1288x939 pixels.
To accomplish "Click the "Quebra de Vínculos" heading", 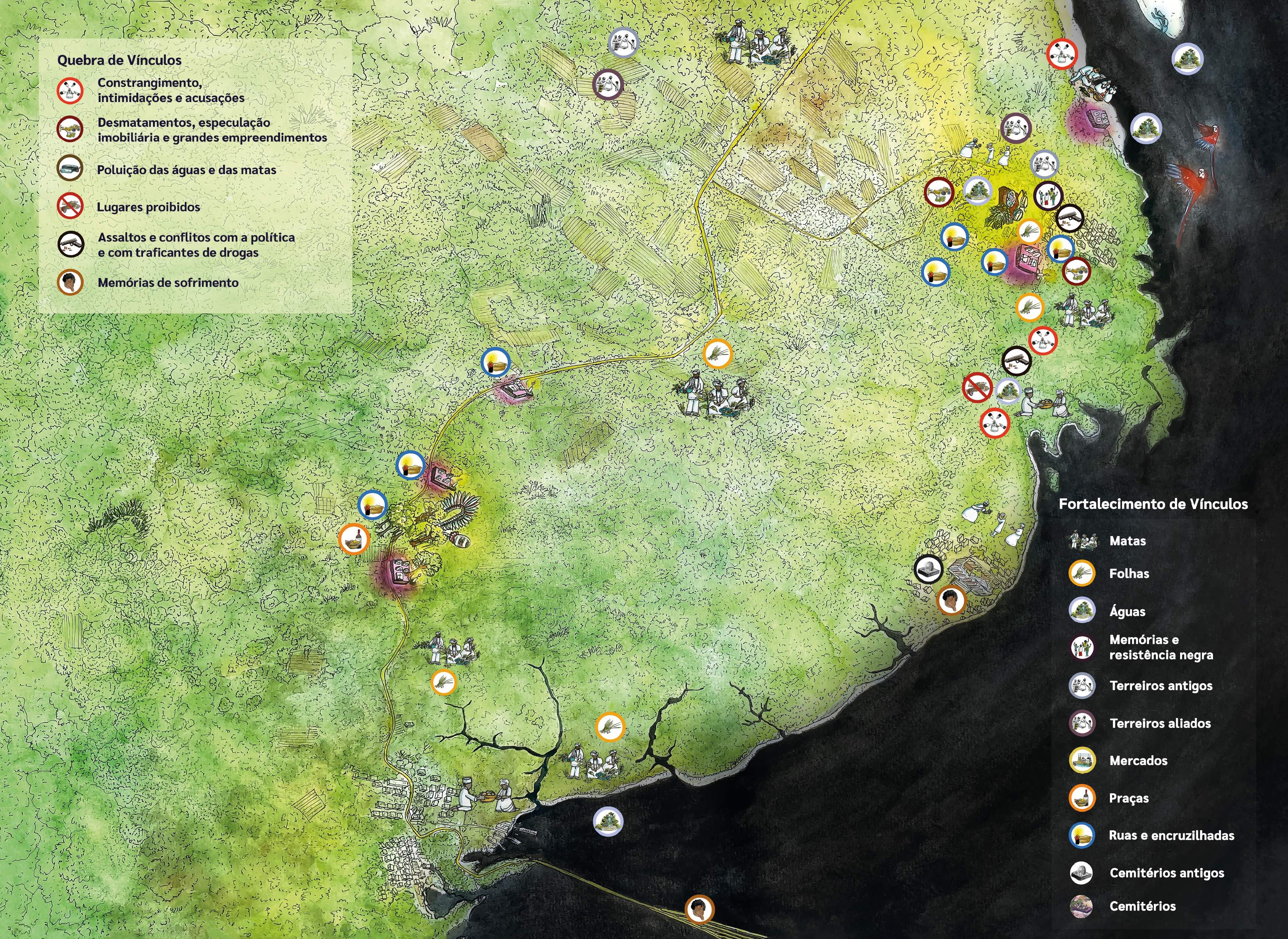I will coord(119,60).
